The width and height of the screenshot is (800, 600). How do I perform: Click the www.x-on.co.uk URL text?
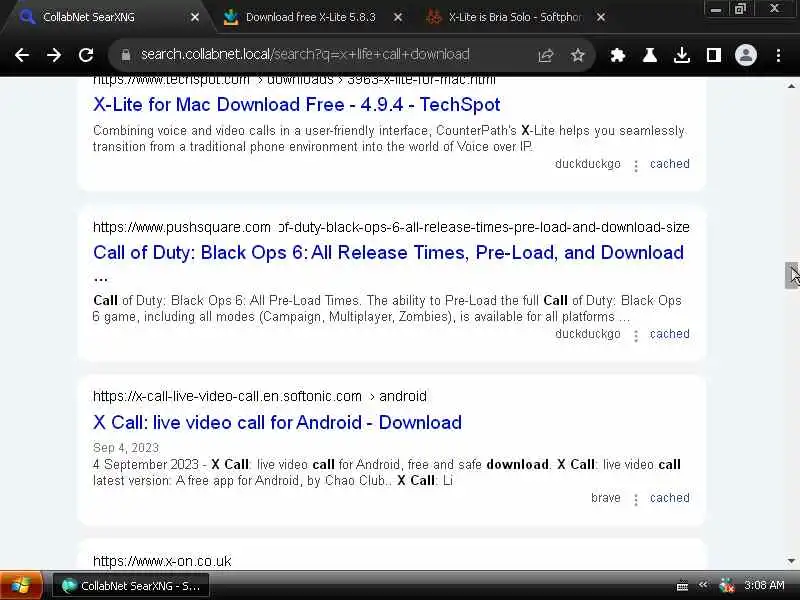(x=162, y=561)
